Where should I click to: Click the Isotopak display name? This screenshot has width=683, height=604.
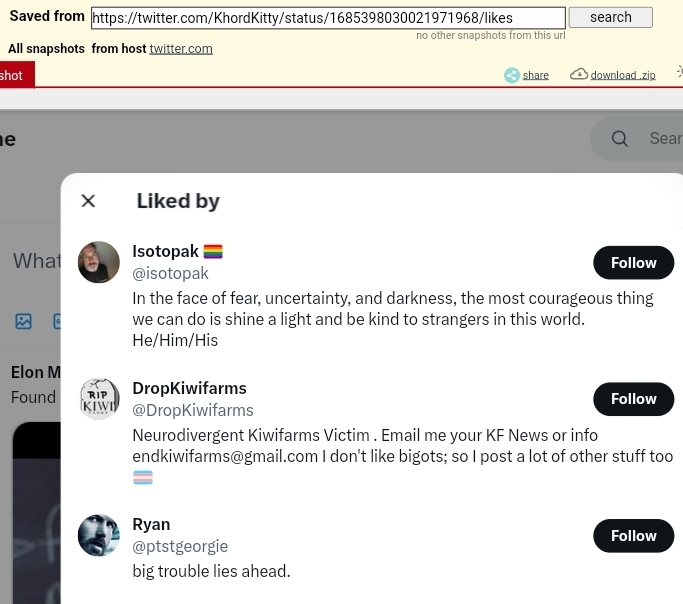coord(166,251)
